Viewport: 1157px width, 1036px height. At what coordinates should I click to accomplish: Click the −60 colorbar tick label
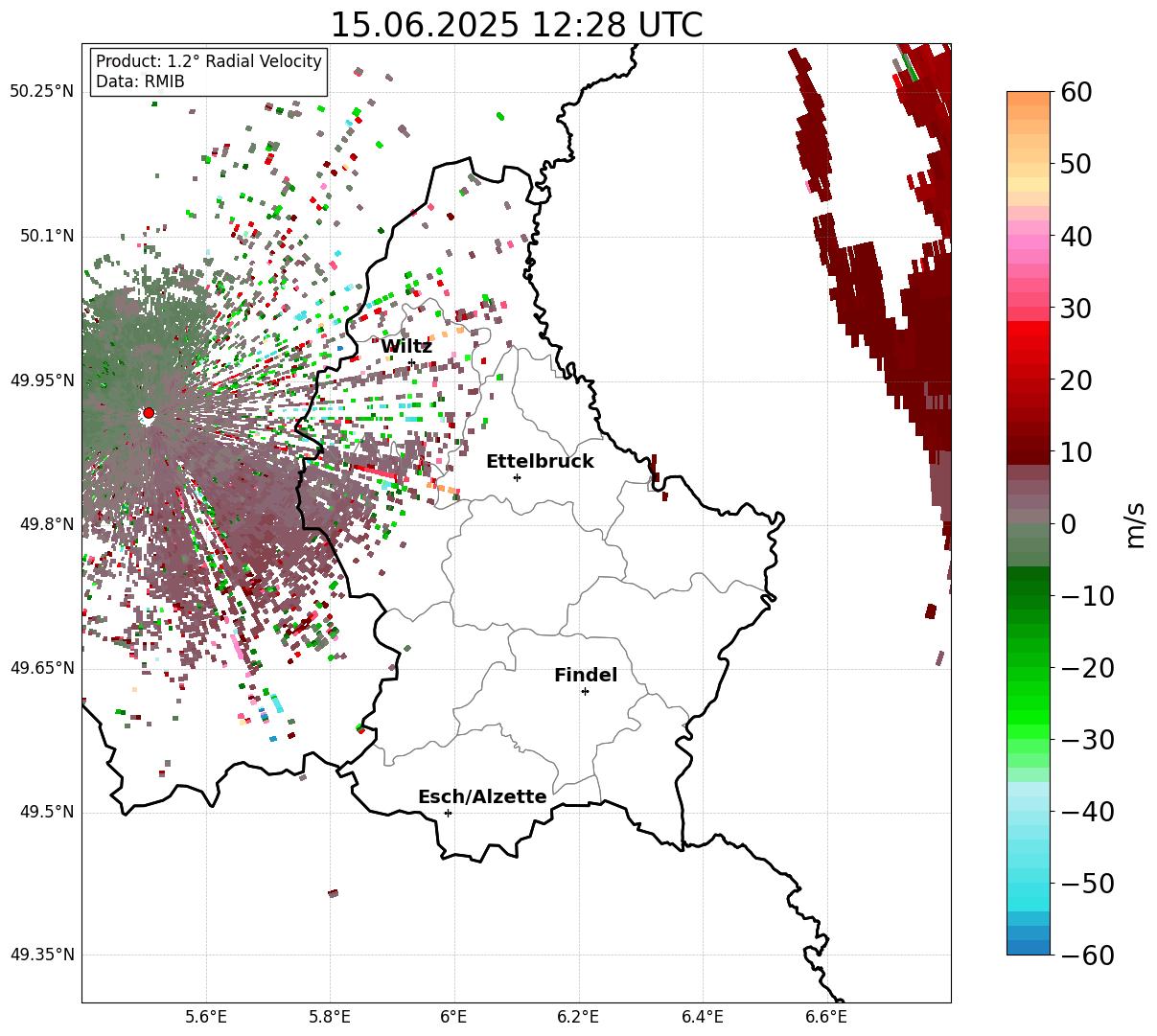pos(1088,955)
